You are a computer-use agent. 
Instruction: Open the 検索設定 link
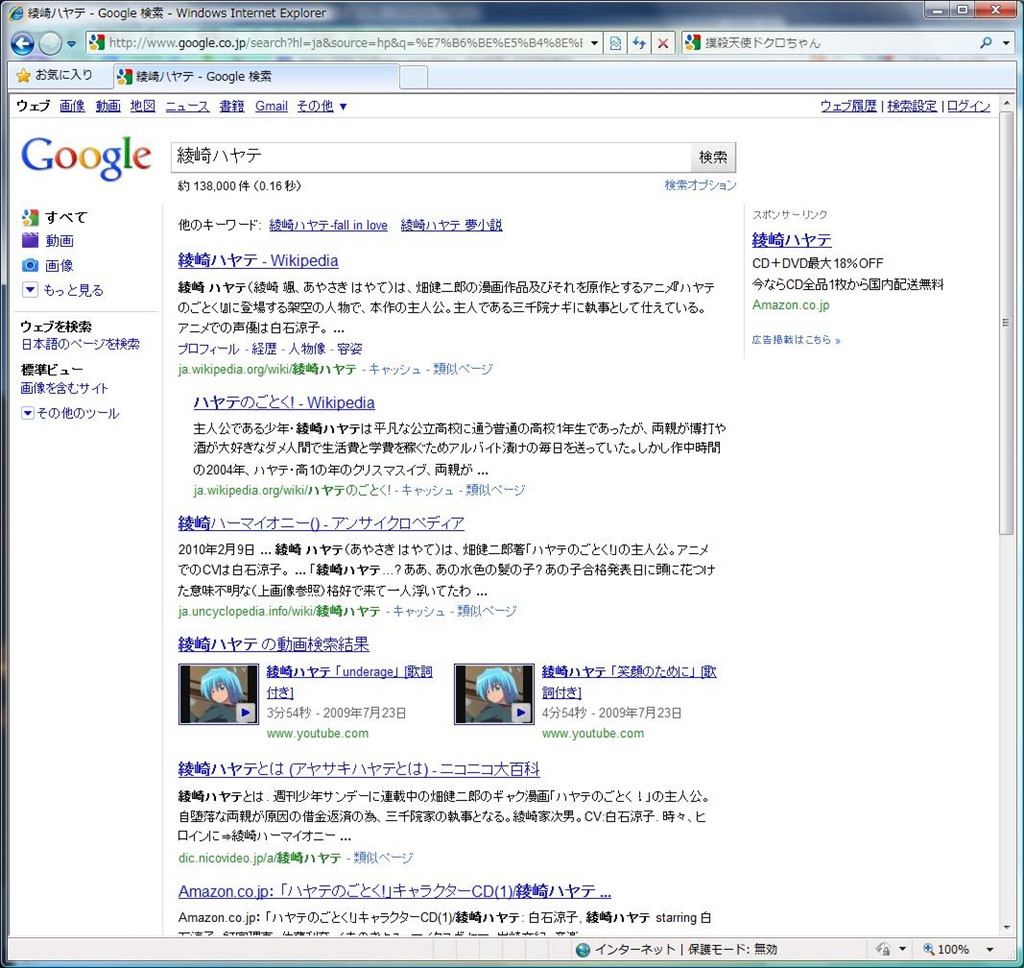[x=912, y=106]
